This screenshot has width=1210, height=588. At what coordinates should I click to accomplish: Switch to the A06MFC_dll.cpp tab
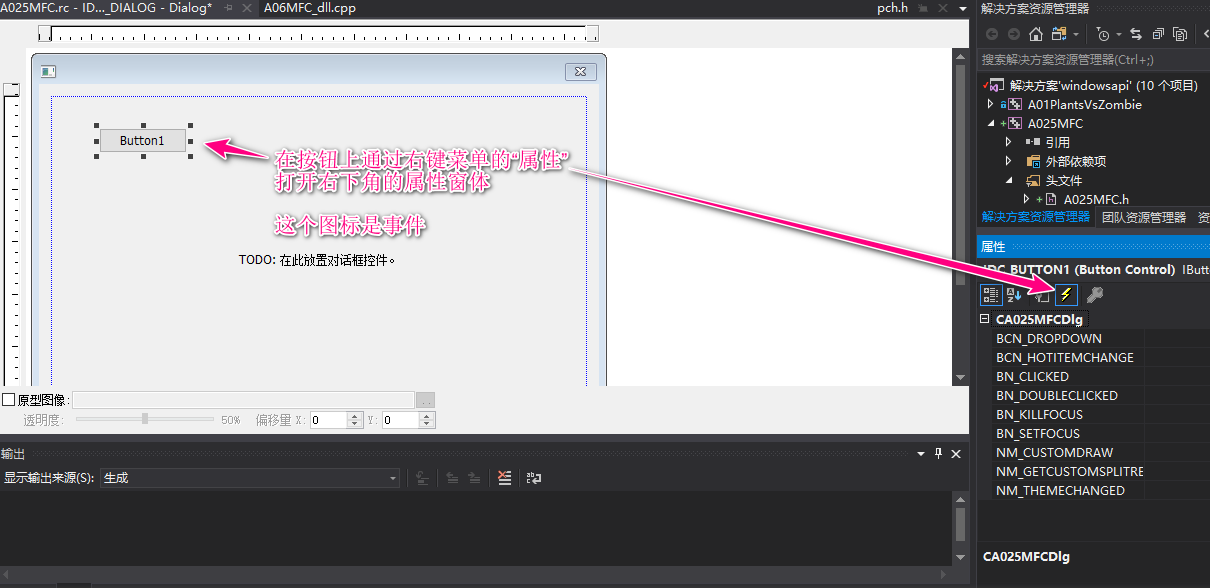[x=310, y=8]
